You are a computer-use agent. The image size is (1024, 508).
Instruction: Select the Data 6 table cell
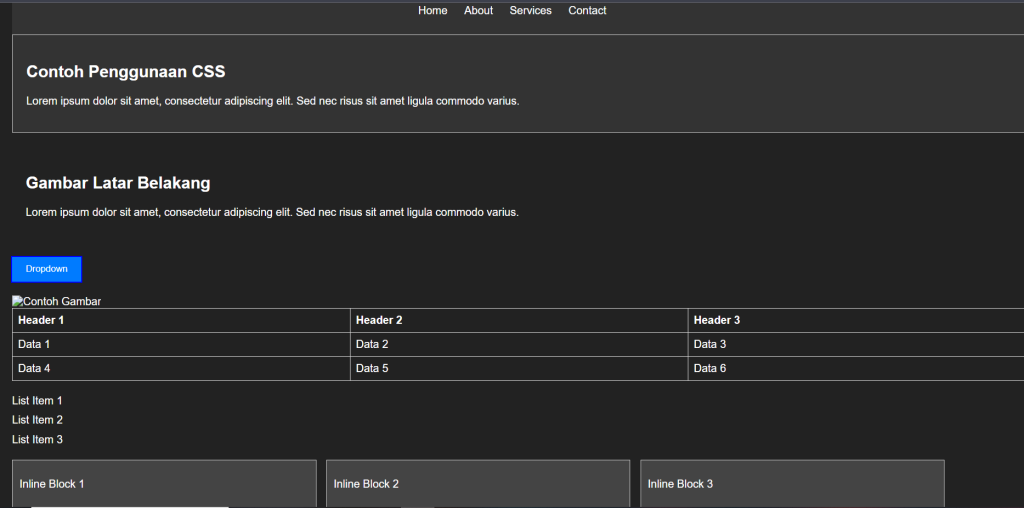click(710, 368)
